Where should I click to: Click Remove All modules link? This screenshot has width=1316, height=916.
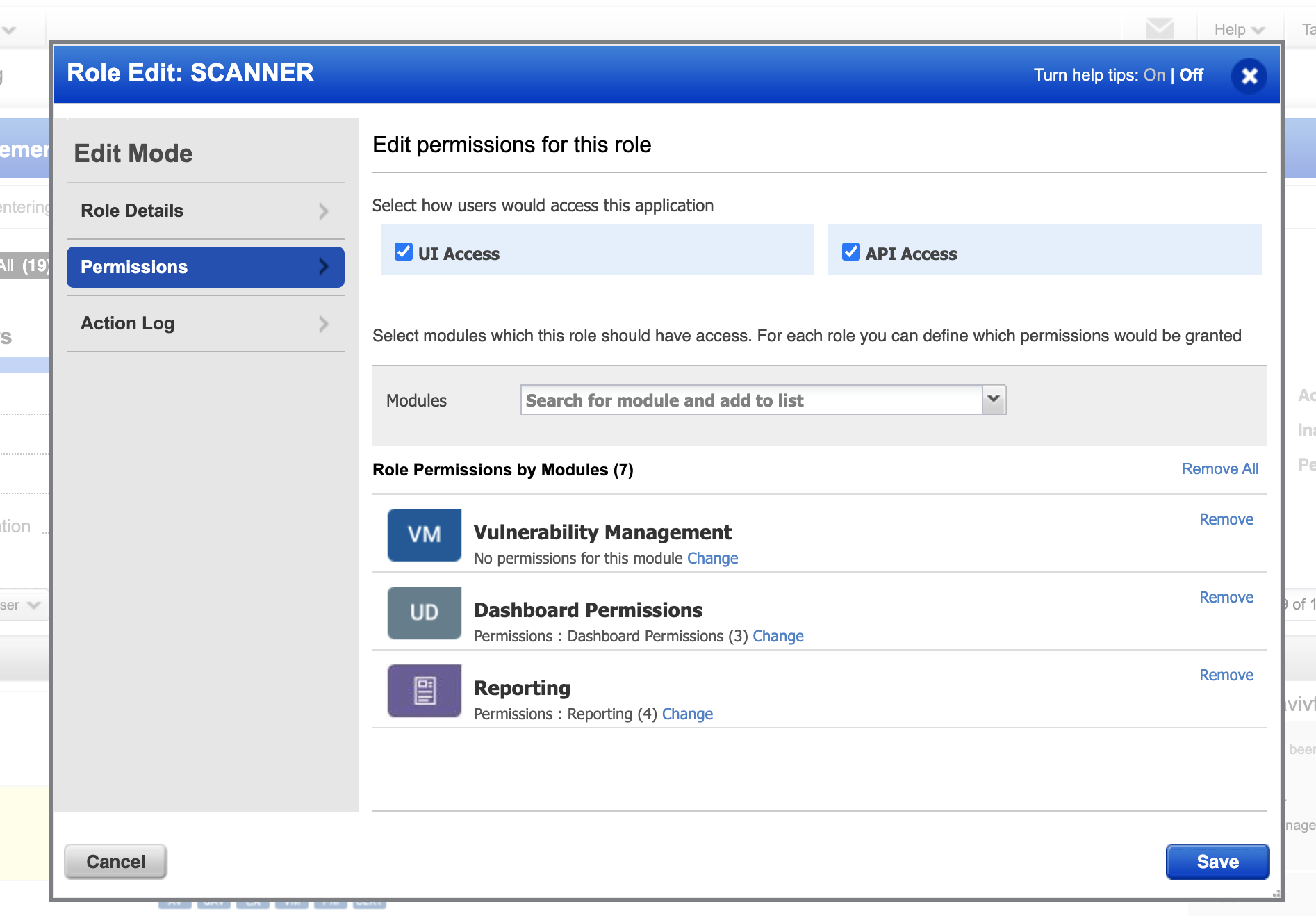1219,469
